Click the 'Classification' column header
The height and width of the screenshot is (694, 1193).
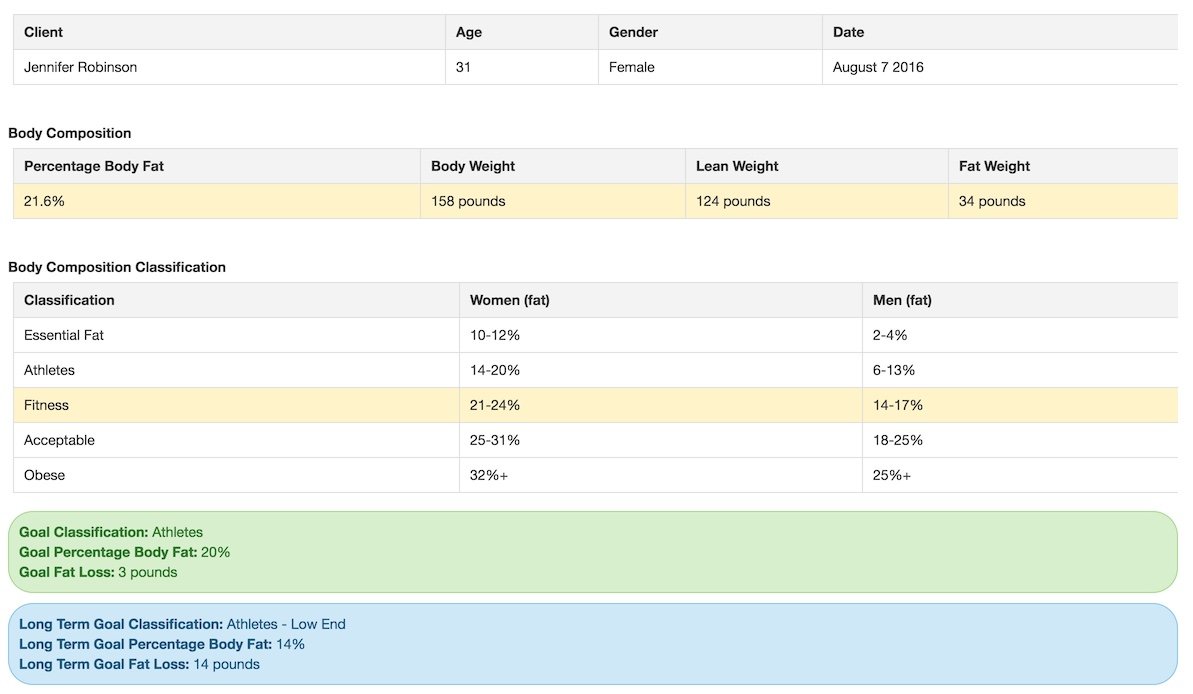[236, 300]
